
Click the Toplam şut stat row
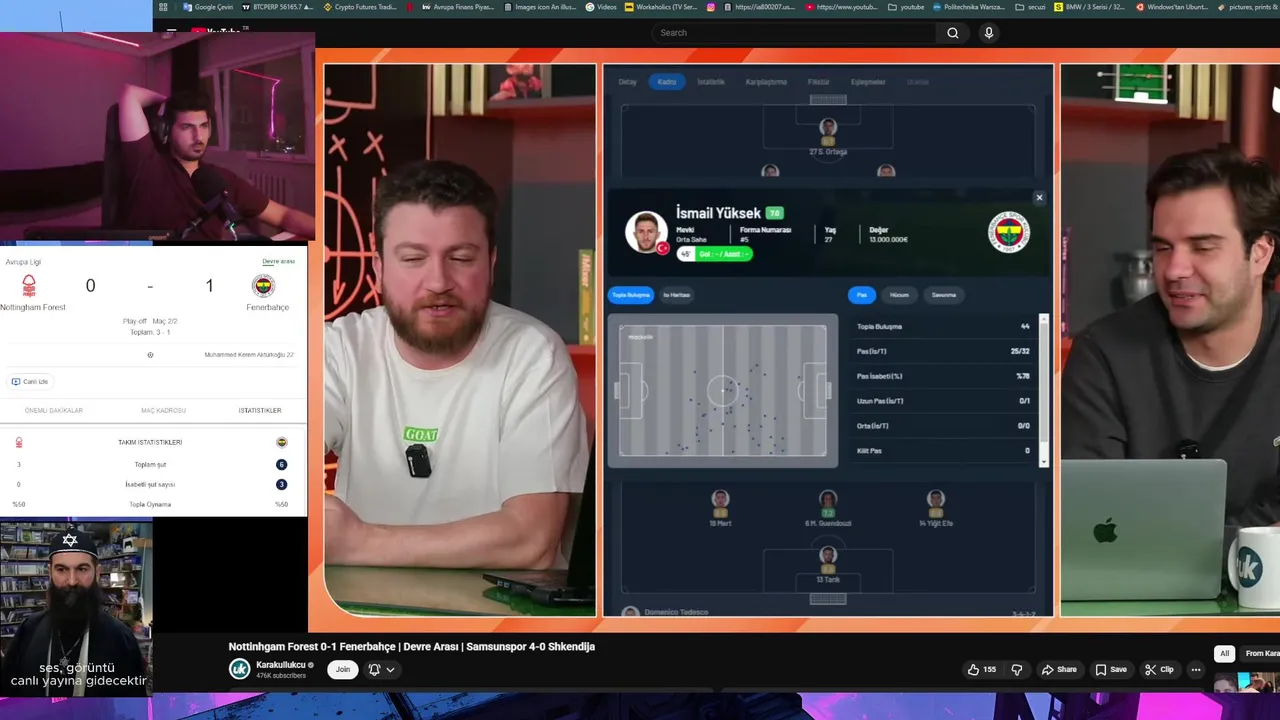pos(150,464)
